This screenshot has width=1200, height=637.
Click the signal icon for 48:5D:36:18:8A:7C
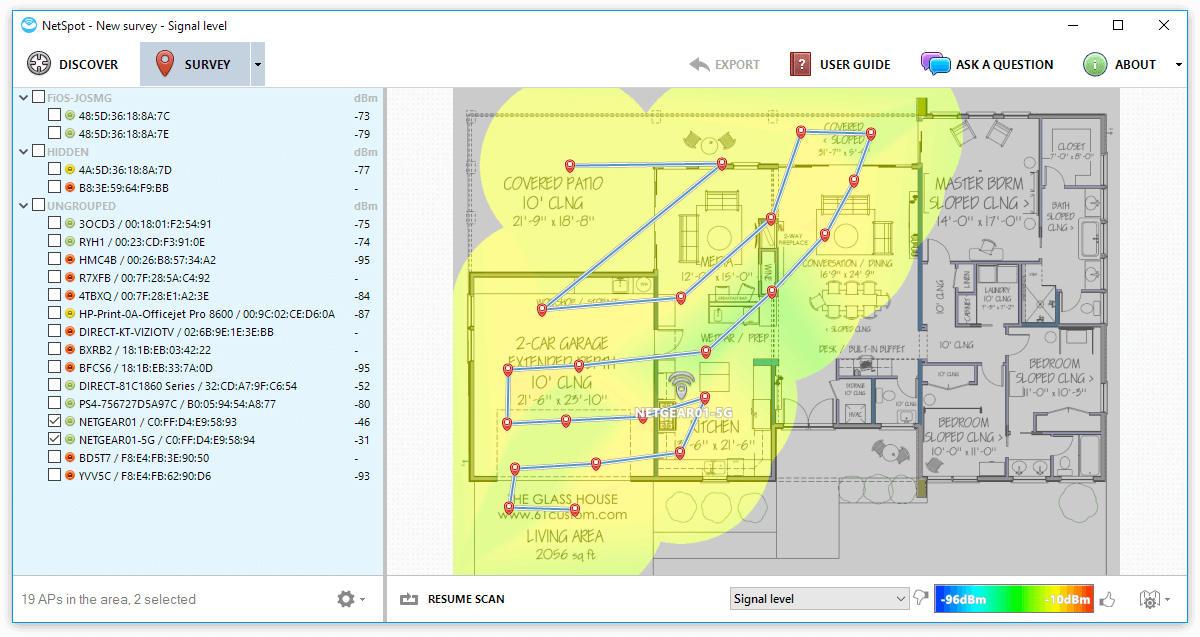pyautogui.click(x=70, y=116)
